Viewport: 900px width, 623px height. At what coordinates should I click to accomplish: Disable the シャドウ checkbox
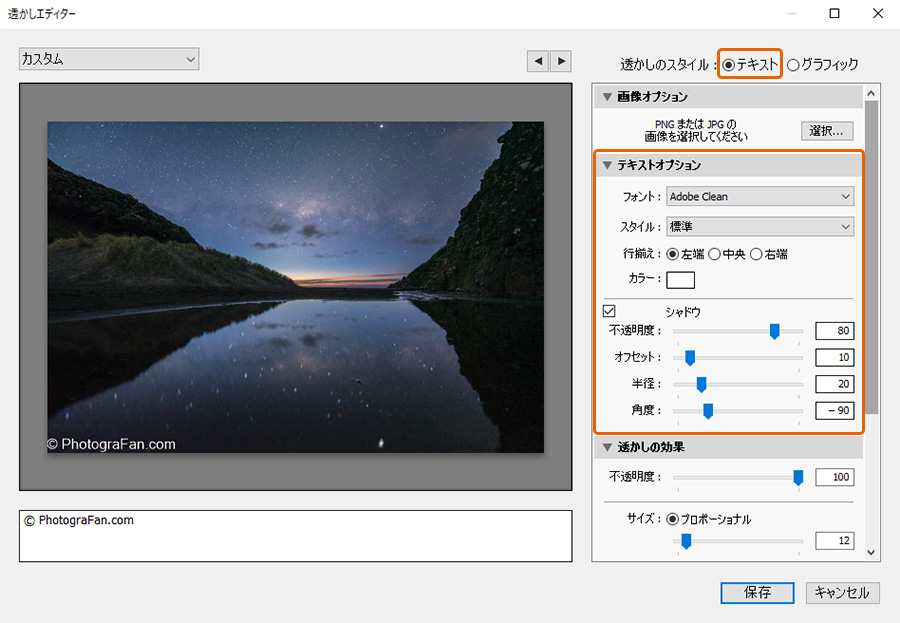point(609,311)
